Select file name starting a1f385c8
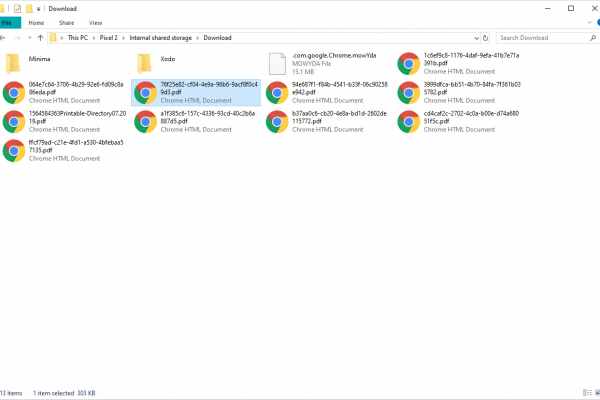The image size is (600, 400). [208, 117]
